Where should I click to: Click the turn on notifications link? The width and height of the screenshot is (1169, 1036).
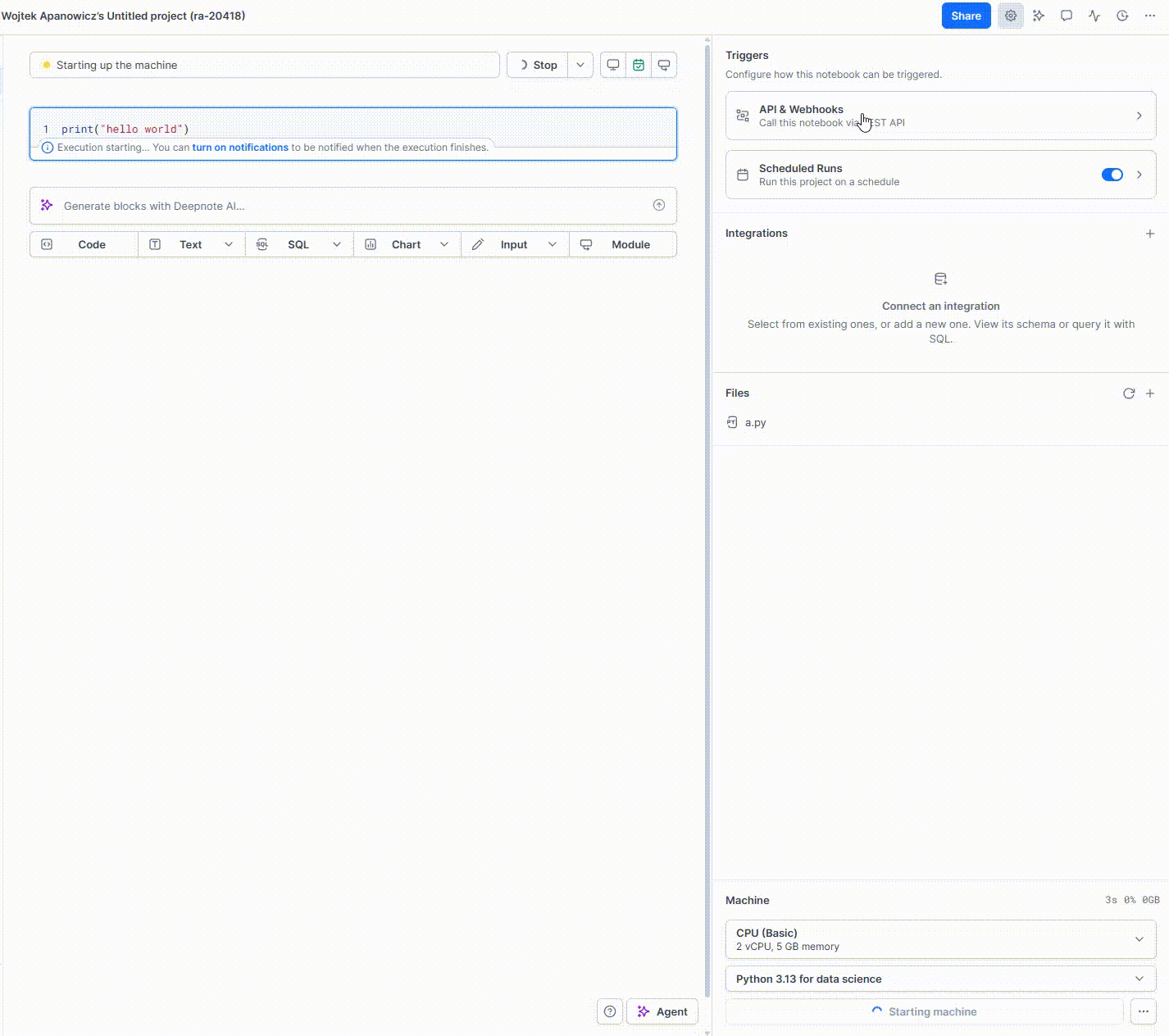[240, 148]
